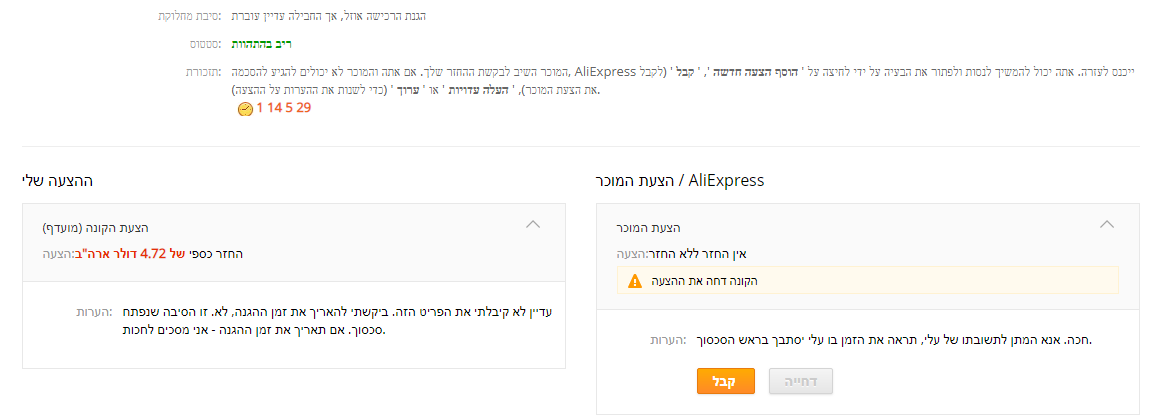Click the תזכורת reminder label

tap(205, 72)
